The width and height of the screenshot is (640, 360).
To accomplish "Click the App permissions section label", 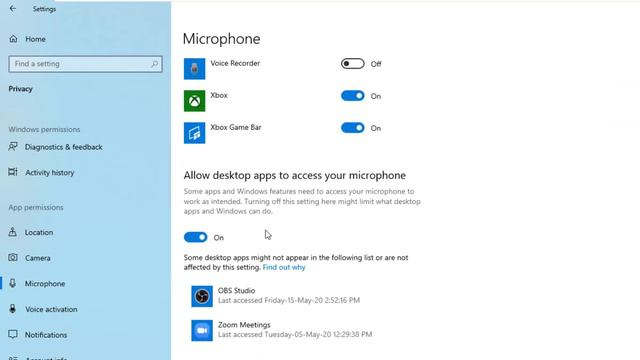I will [x=36, y=207].
